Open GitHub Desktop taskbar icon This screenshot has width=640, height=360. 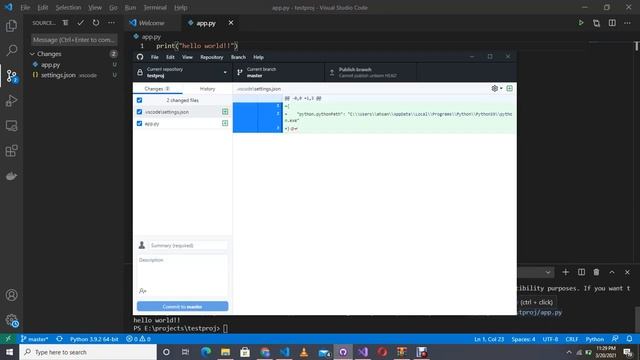pyautogui.click(x=343, y=352)
